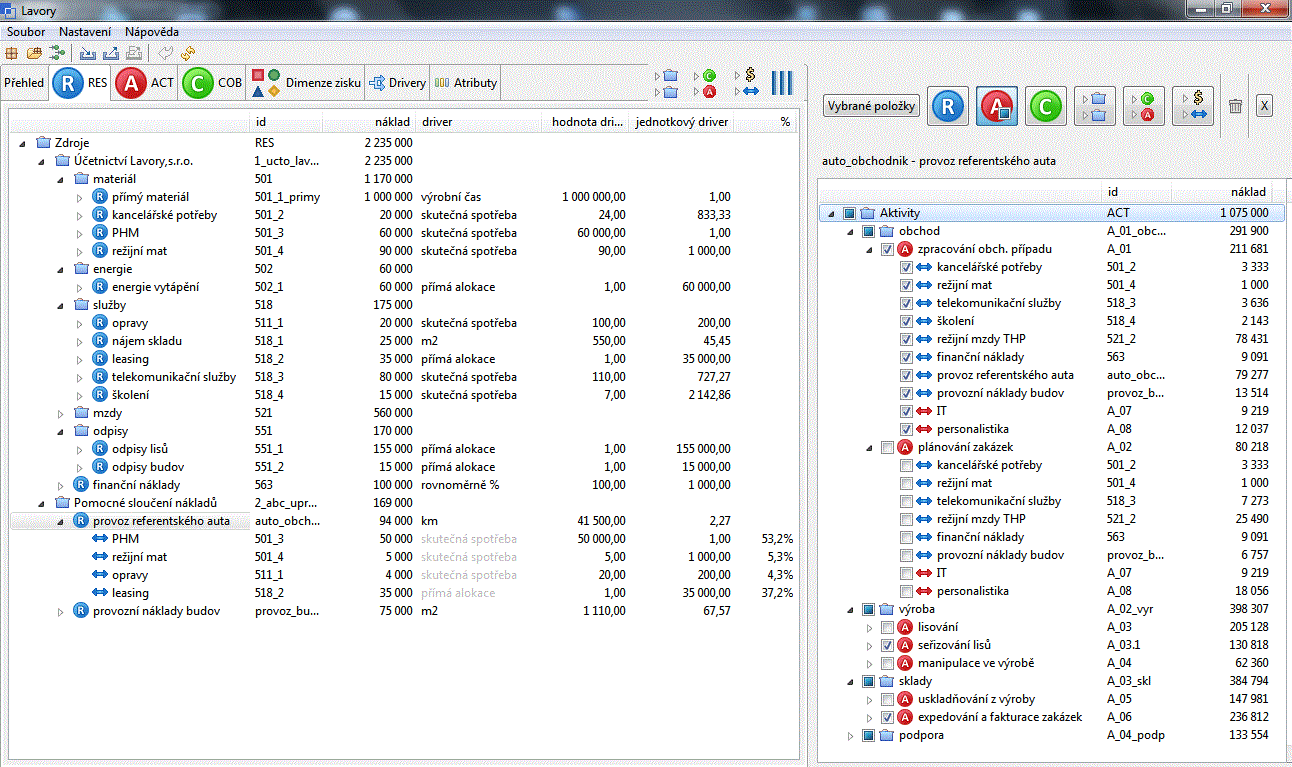This screenshot has width=1292, height=767.
Task: Expand the podpora folder in activities tree
Action: [852, 735]
